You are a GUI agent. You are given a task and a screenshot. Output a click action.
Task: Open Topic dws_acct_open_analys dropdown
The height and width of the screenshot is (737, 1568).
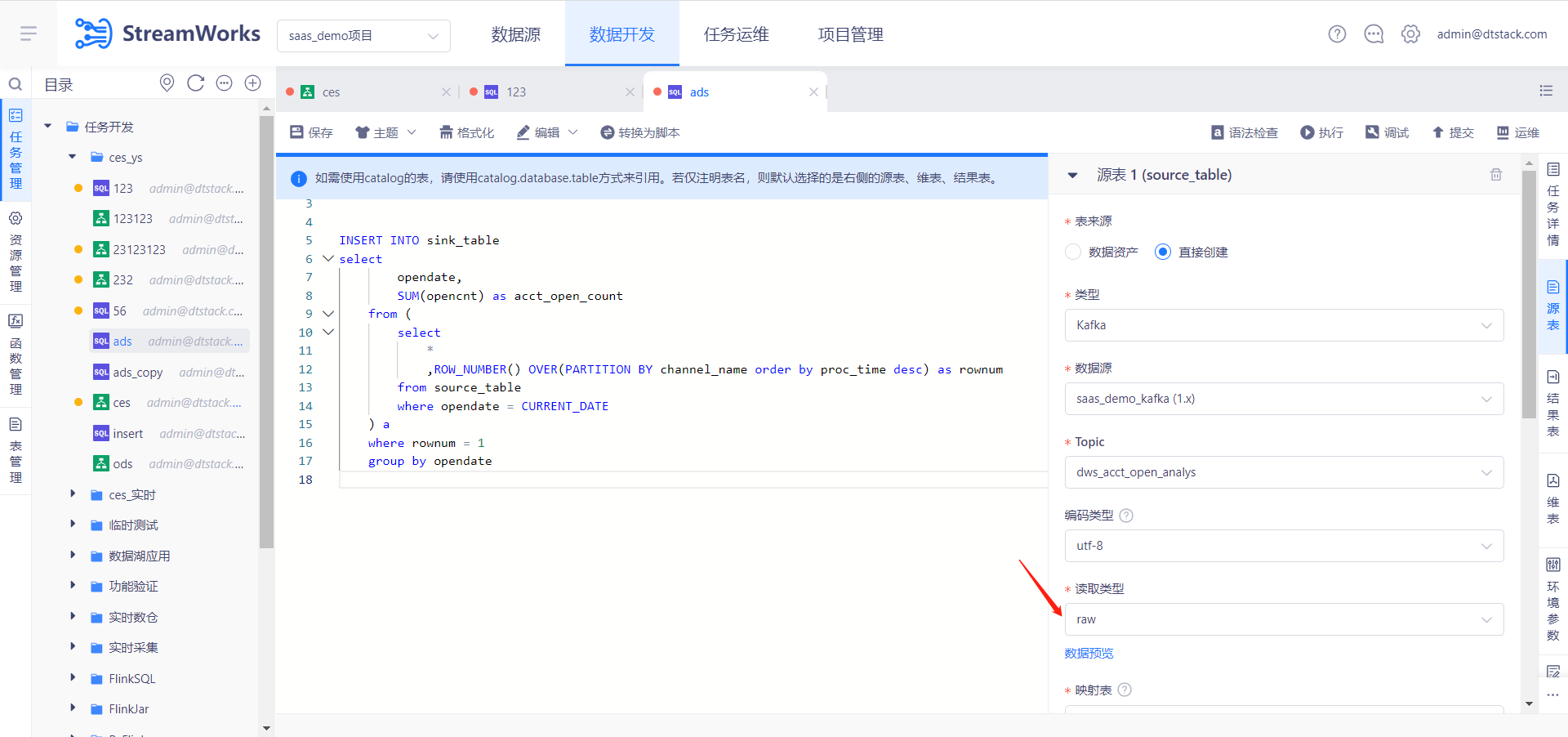coord(1284,472)
